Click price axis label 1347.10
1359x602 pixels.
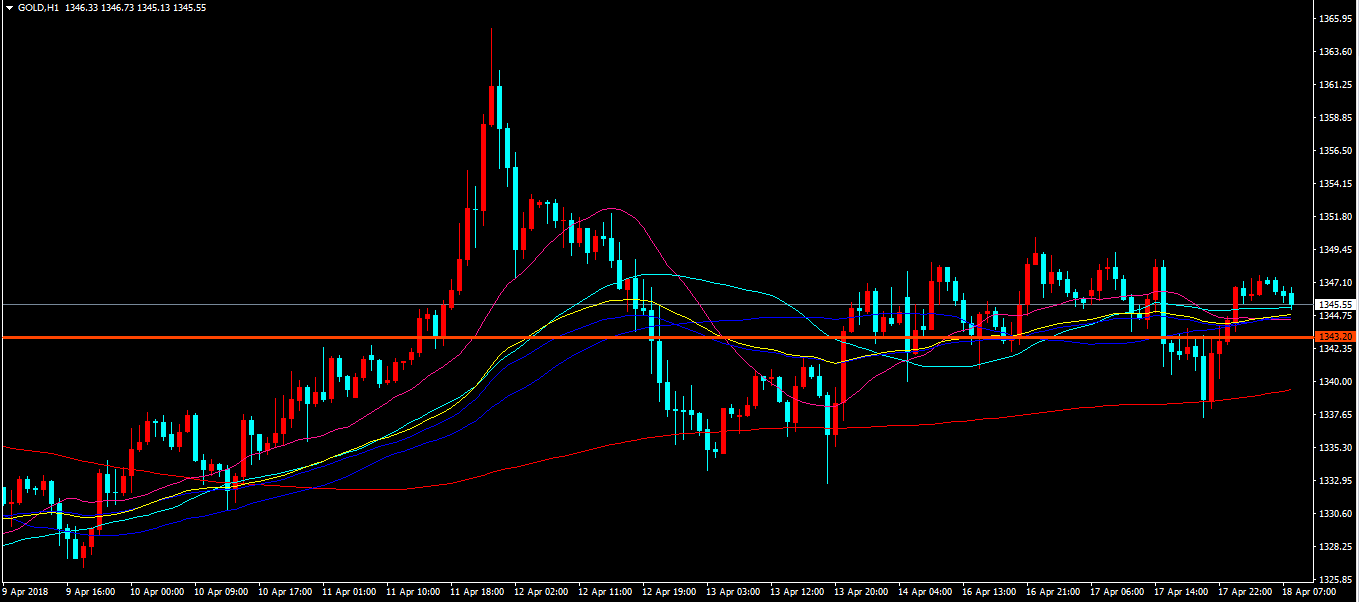click(x=1336, y=283)
